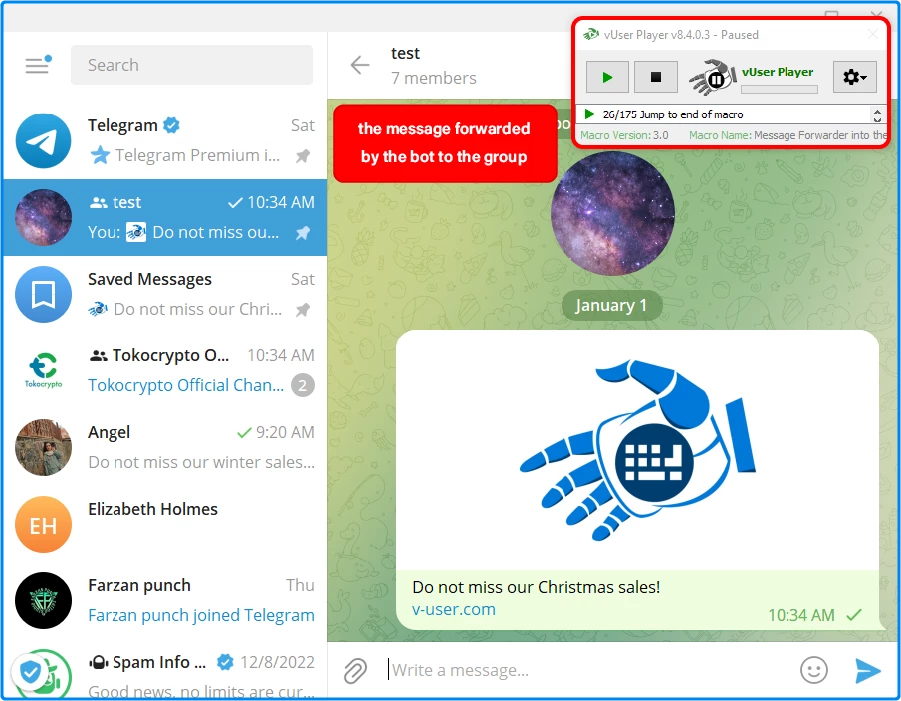Click the vUser Player paused hand logo
Screen dimensions: 901x701
click(x=713, y=77)
